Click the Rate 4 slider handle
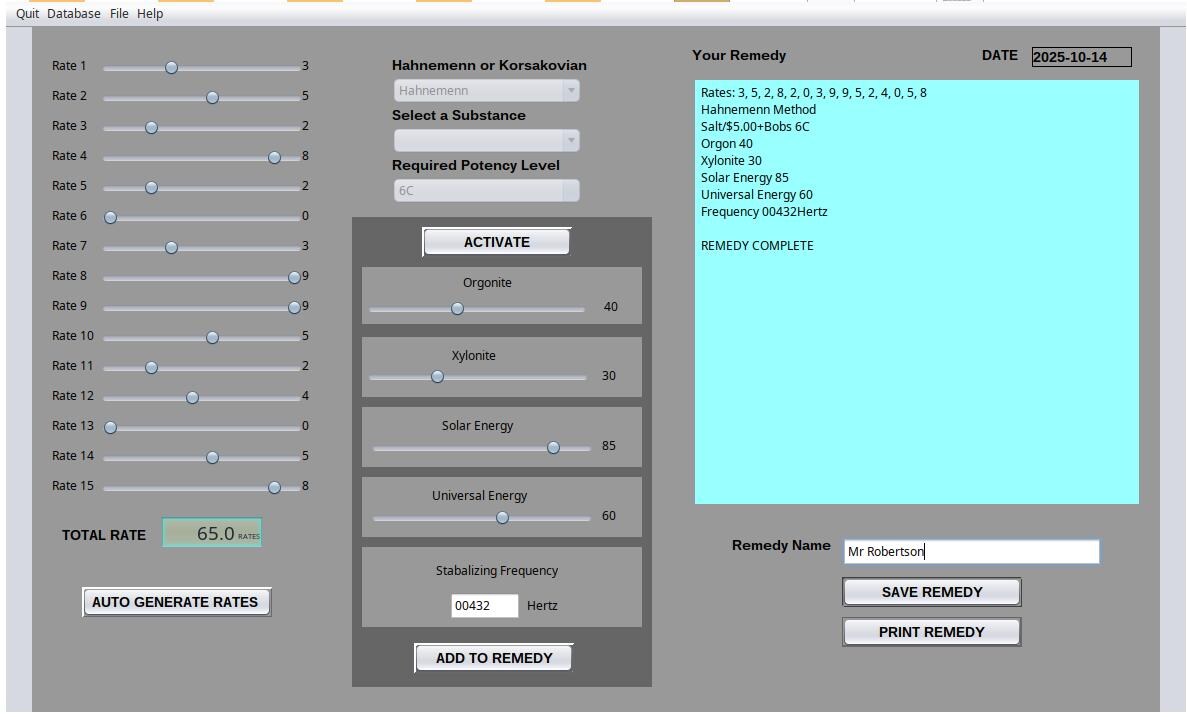Screen dimensions: 1187x717 point(274,157)
